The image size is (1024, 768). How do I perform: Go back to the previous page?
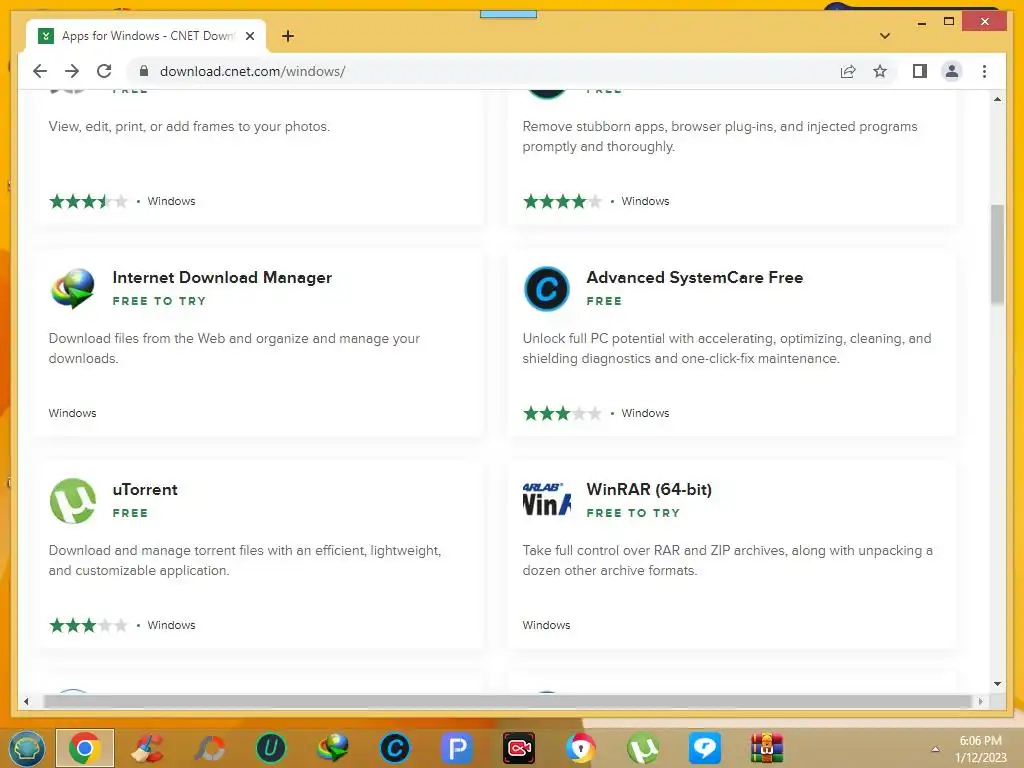[x=40, y=71]
